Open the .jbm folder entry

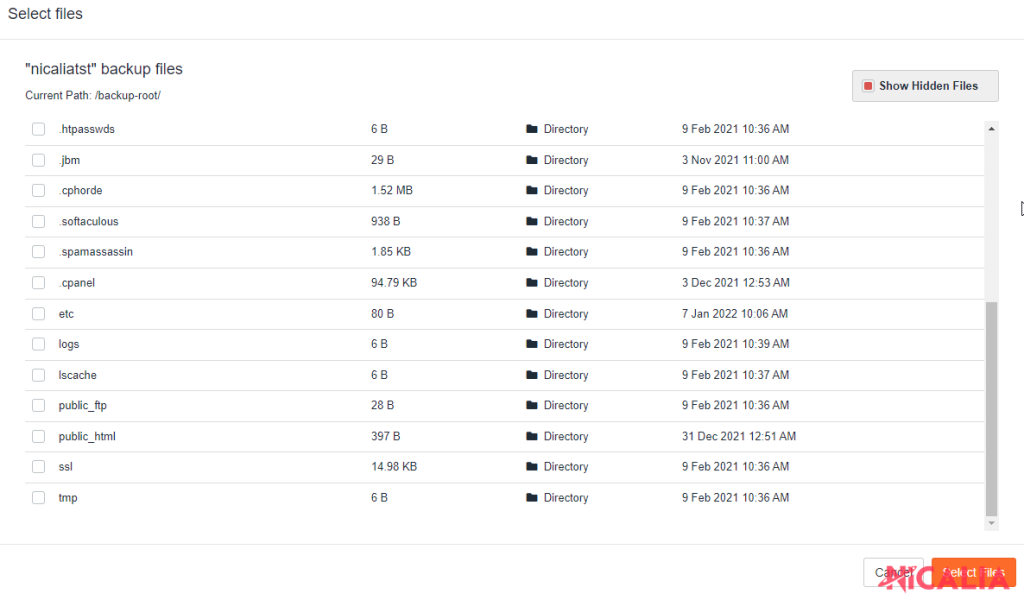(x=69, y=160)
